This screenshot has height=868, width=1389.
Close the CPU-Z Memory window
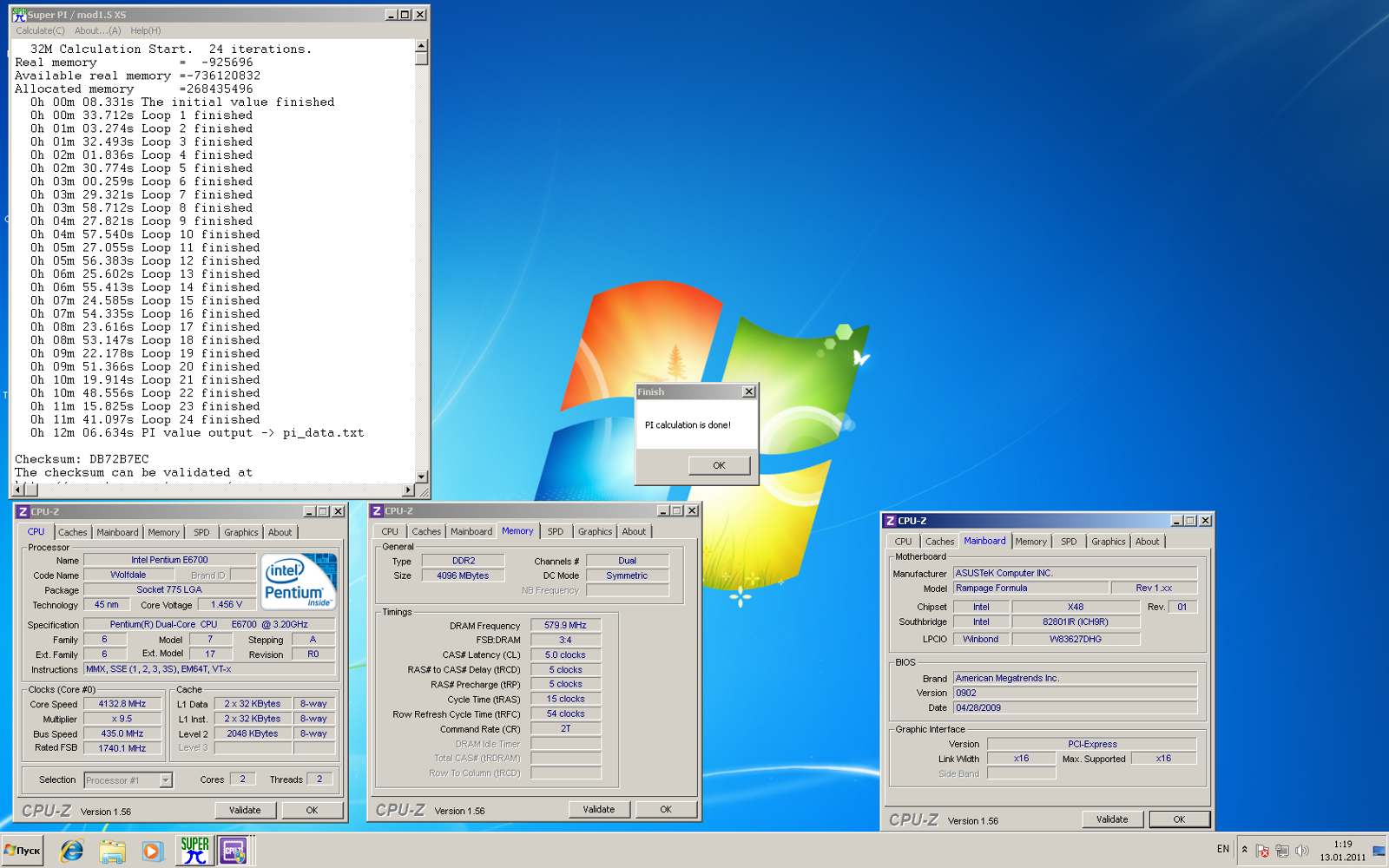coord(692,511)
